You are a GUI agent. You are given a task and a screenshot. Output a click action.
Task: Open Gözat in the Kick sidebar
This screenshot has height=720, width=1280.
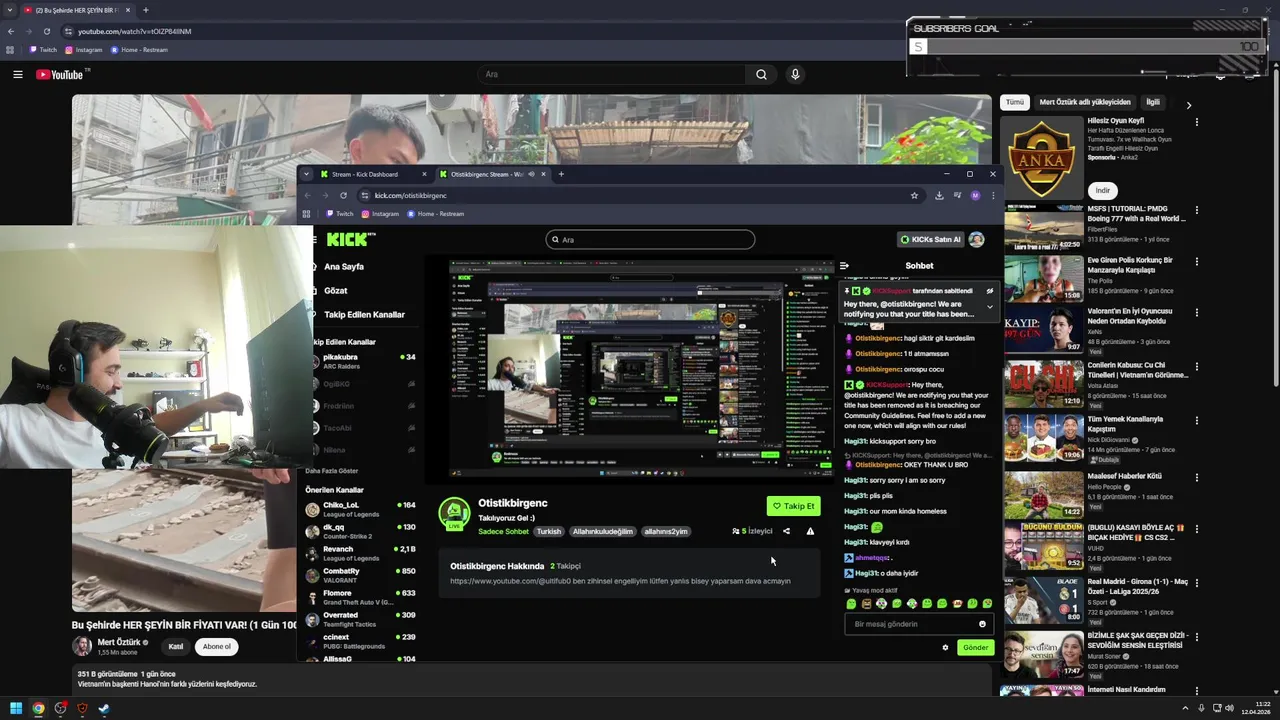click(335, 291)
